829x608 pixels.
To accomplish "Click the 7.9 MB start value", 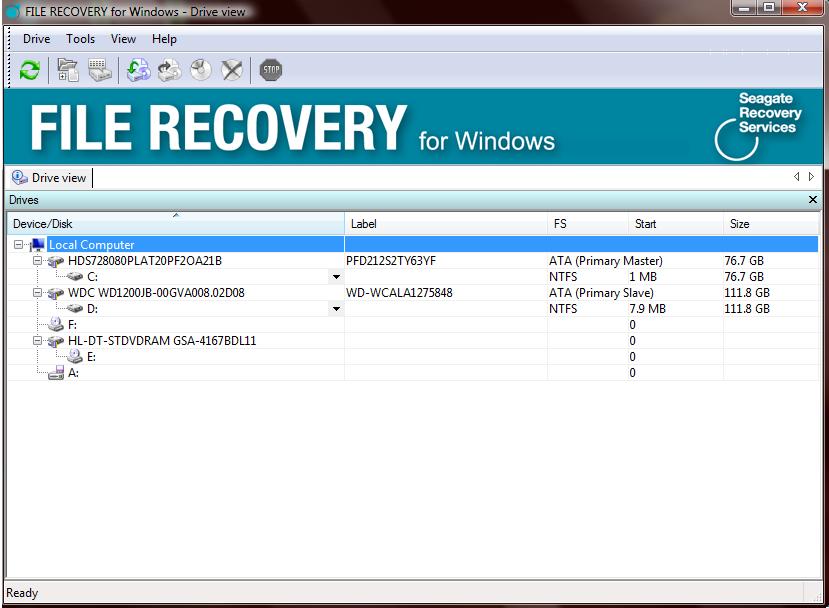I will (647, 309).
